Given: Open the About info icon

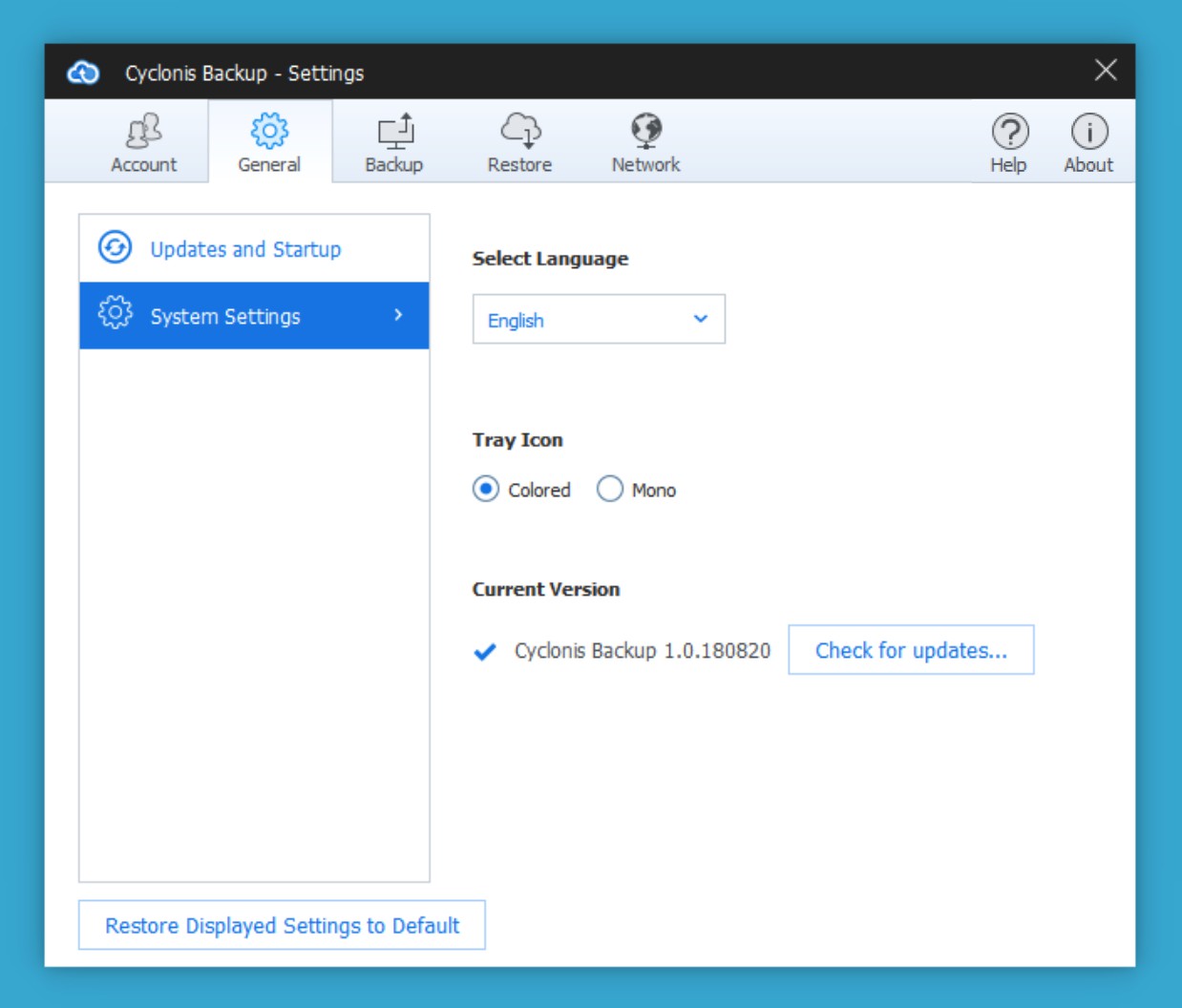Looking at the screenshot, I should [1088, 132].
